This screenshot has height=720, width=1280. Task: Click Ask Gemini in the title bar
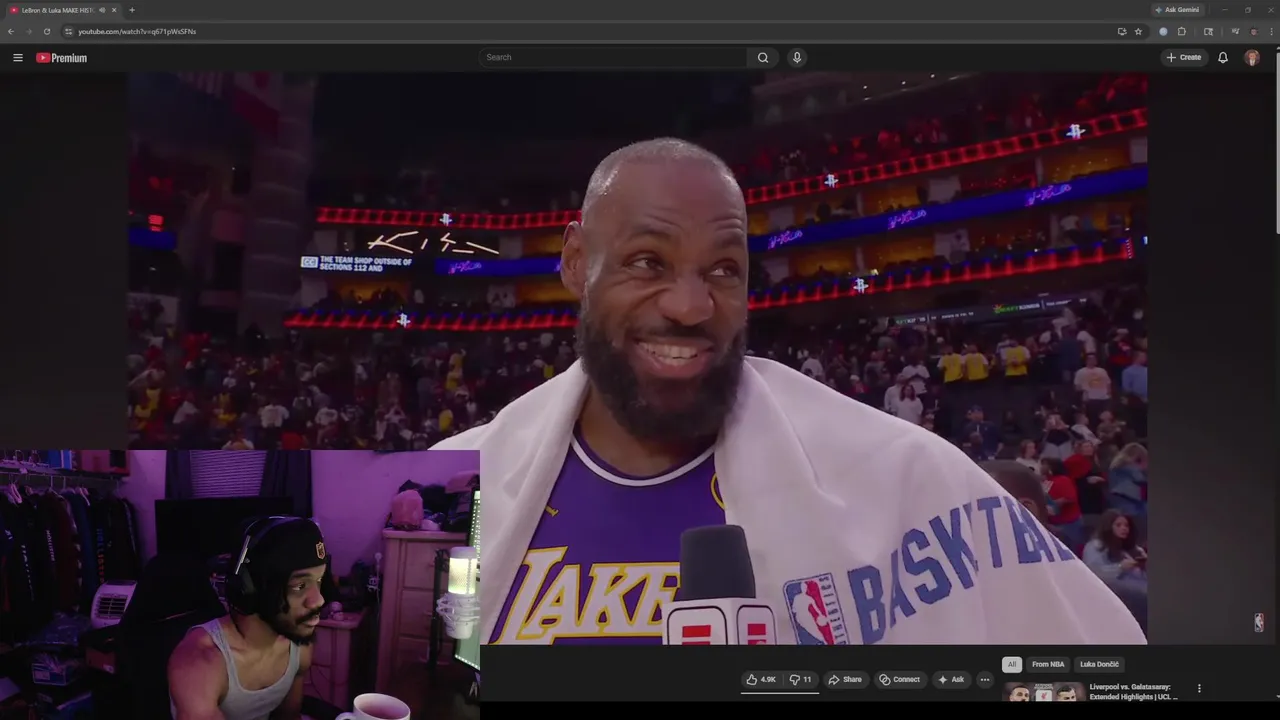click(1177, 10)
